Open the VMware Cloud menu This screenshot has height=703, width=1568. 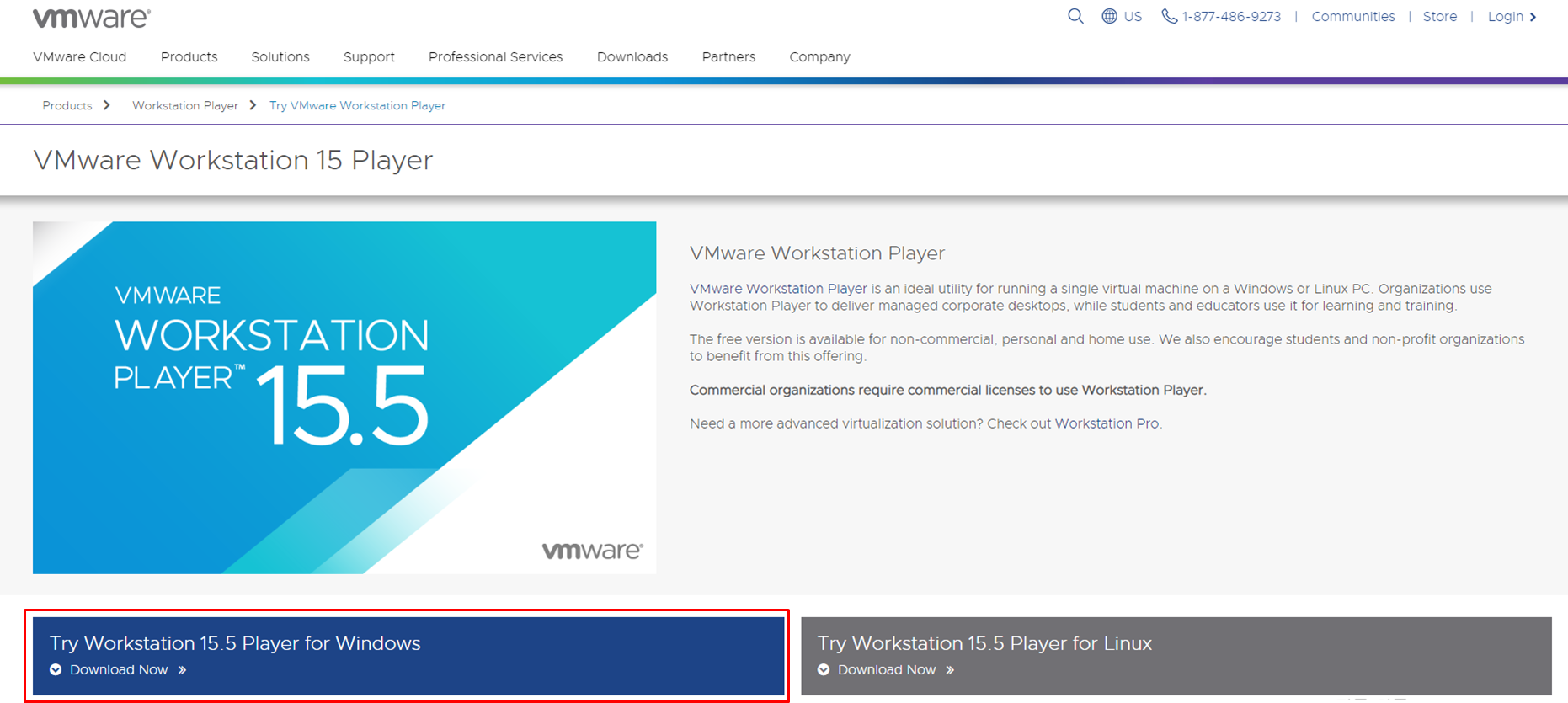[x=80, y=57]
